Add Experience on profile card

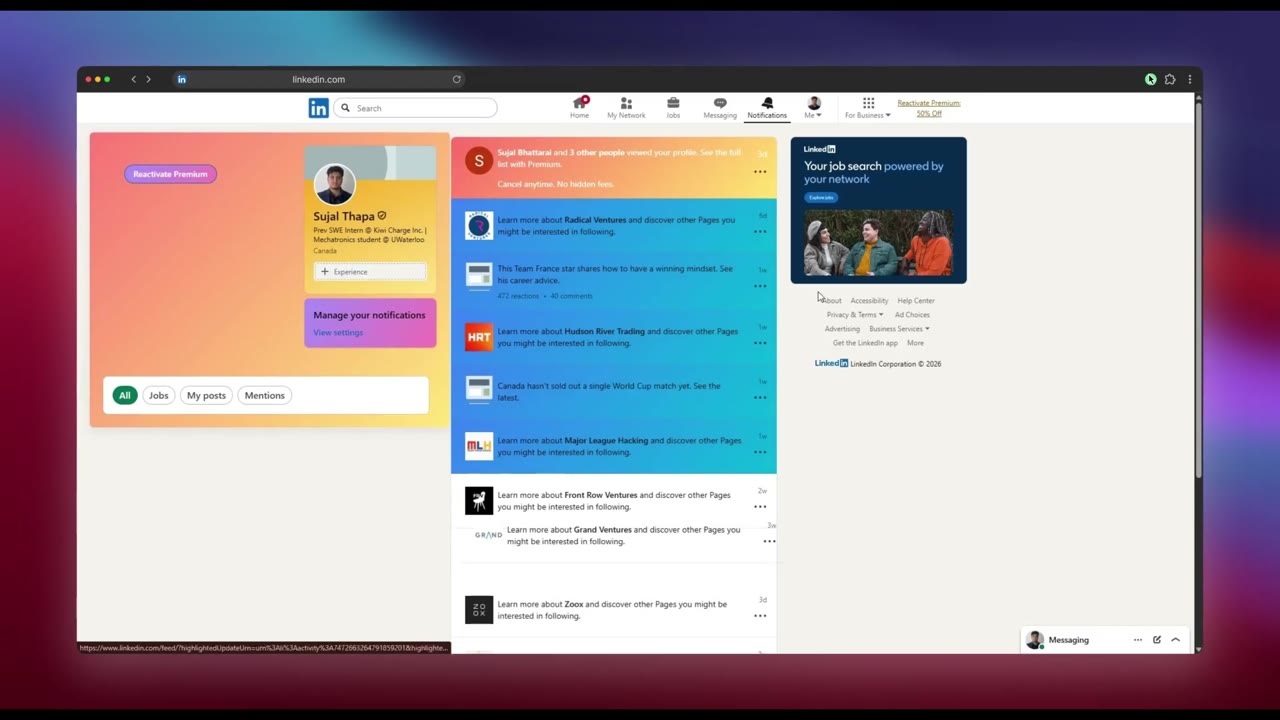(x=370, y=272)
